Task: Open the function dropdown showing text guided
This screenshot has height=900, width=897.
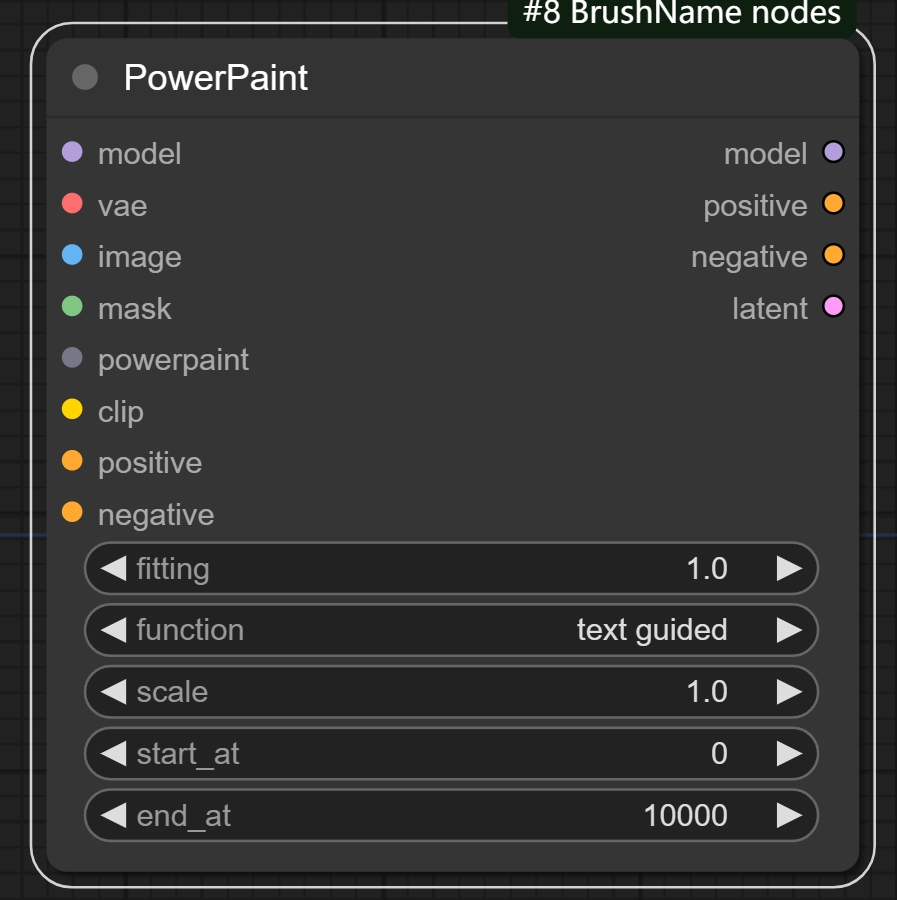Action: click(452, 630)
